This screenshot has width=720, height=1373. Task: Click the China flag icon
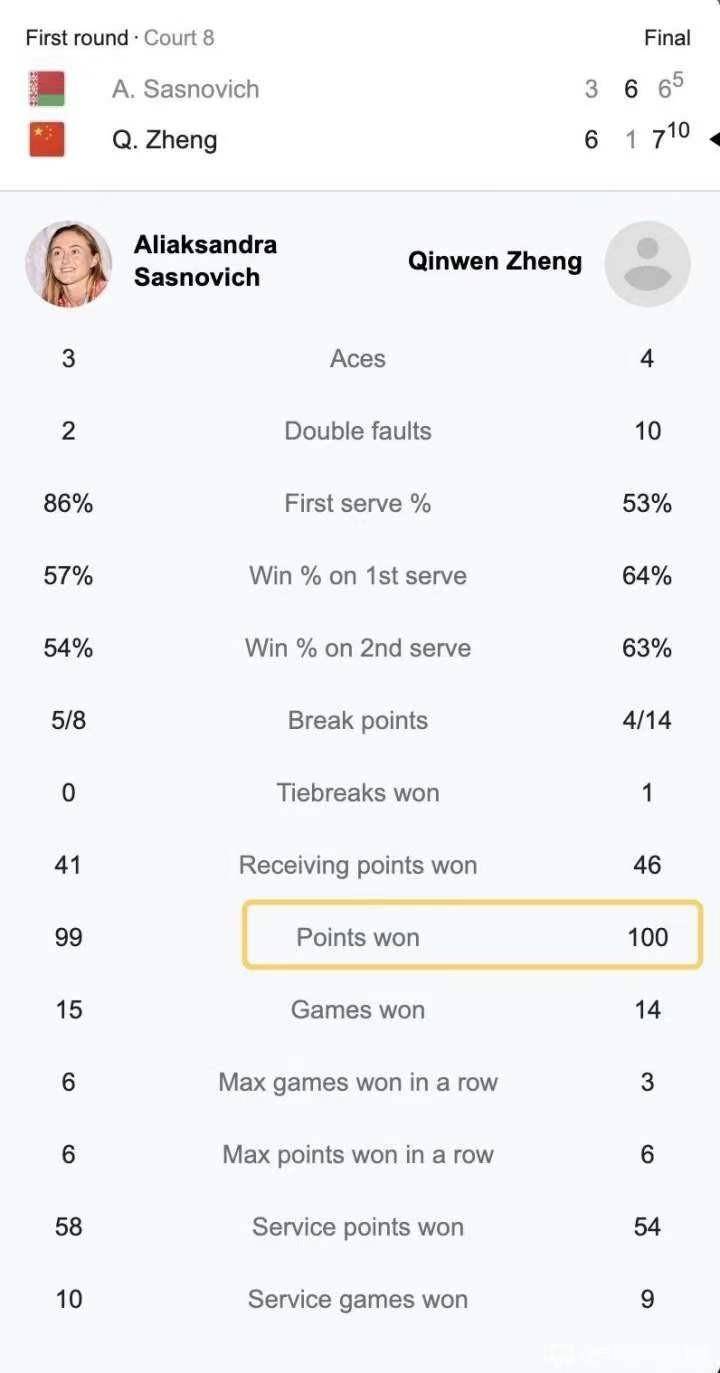point(47,139)
